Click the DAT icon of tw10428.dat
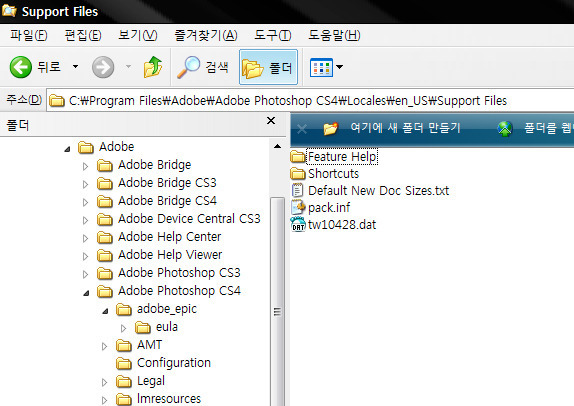The width and height of the screenshot is (574, 406). pos(298,224)
